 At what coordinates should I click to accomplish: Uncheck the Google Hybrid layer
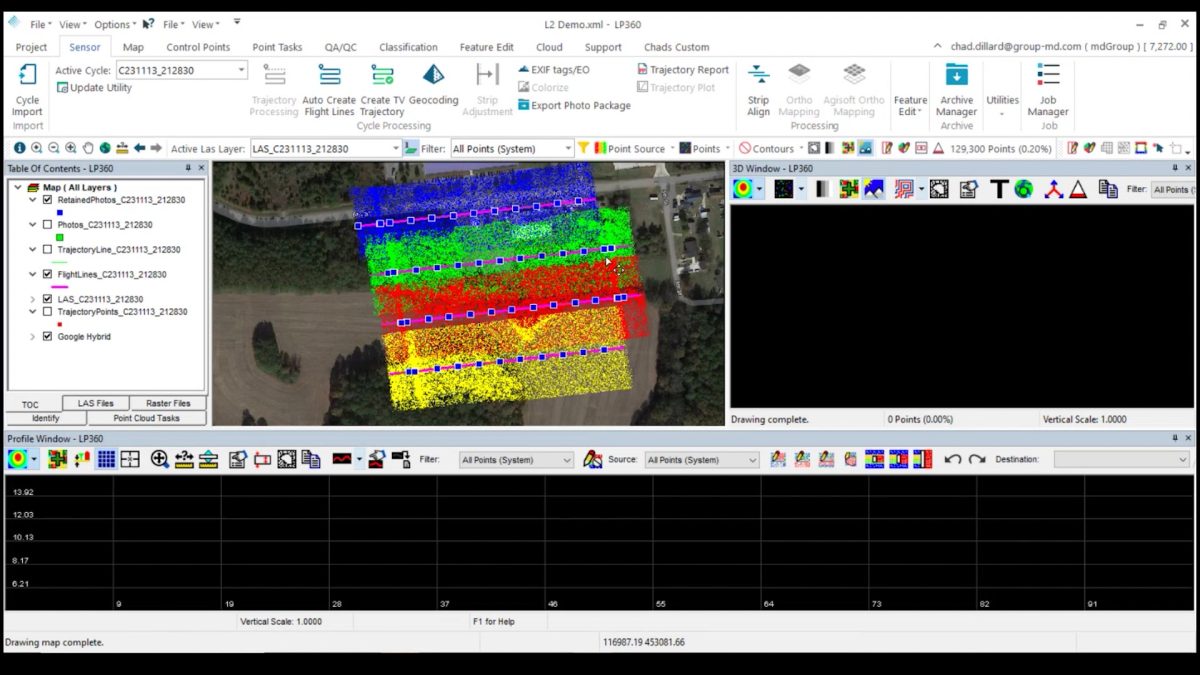tap(47, 336)
